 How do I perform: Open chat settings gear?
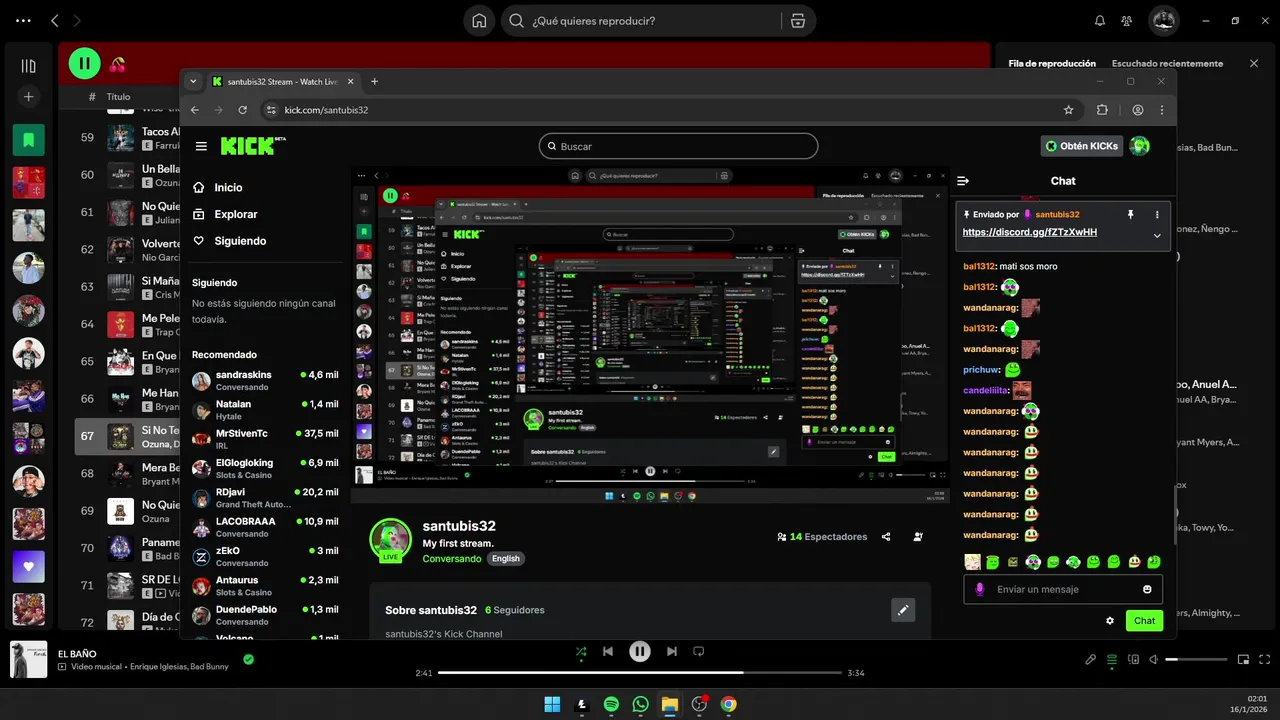(x=1110, y=620)
